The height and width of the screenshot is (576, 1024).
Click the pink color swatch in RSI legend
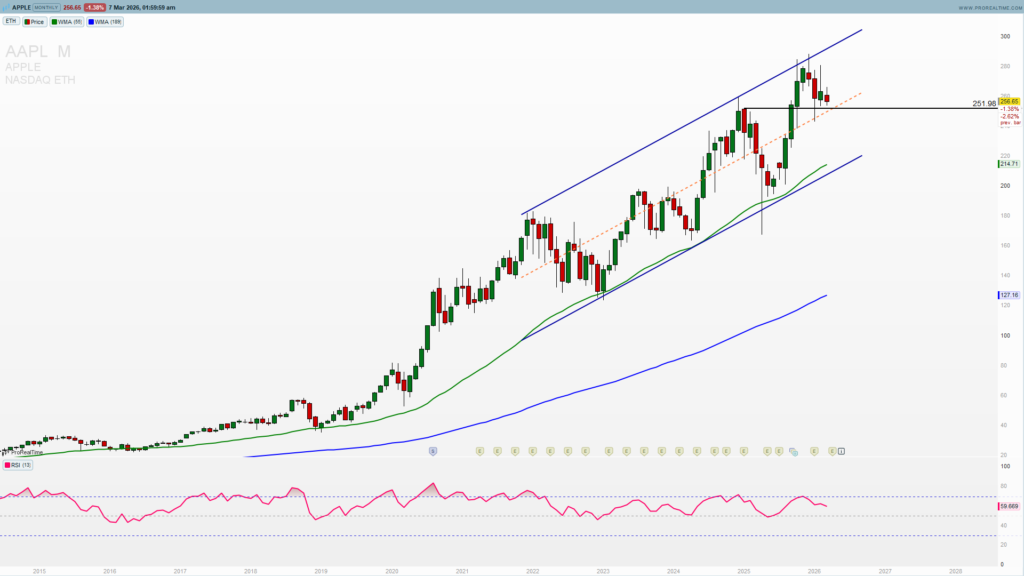point(7,465)
